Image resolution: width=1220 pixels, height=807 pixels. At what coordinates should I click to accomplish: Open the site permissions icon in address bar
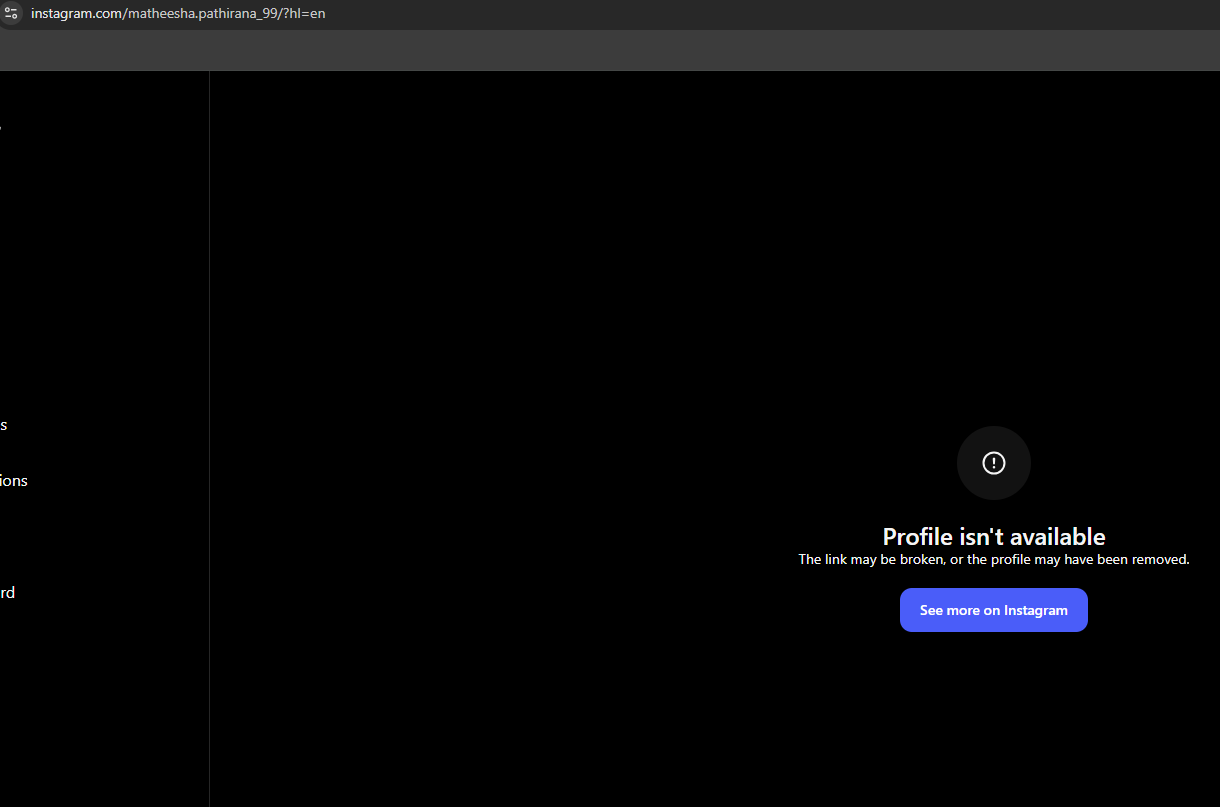point(11,14)
